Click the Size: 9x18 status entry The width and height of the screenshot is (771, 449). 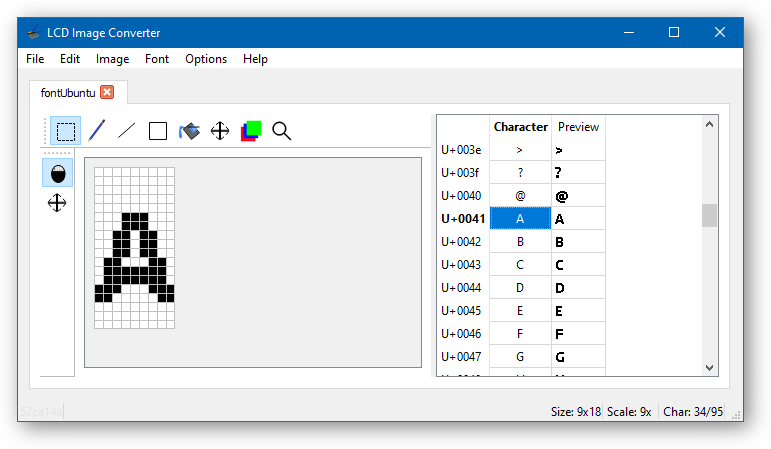pos(576,412)
